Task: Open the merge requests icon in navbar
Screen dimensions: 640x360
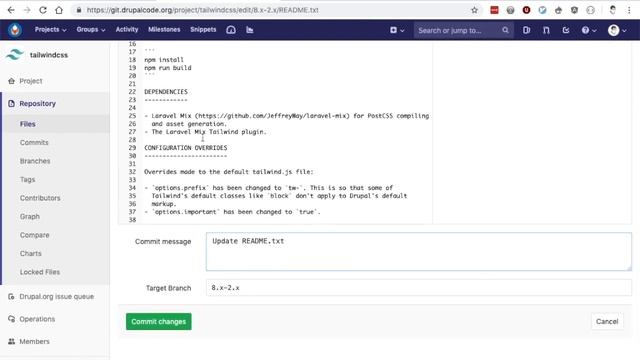Action: click(x=546, y=30)
